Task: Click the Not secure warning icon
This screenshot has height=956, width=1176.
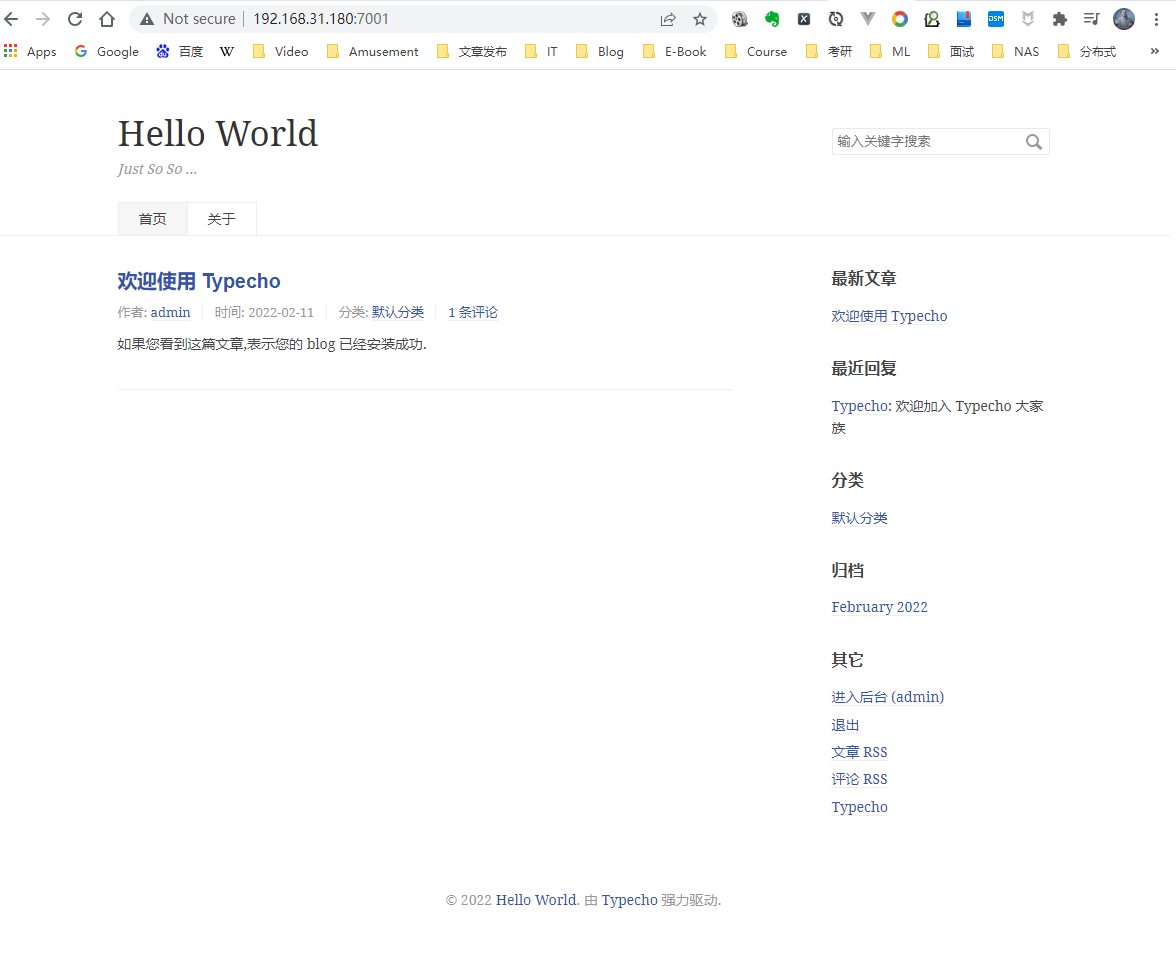Action: pos(147,19)
